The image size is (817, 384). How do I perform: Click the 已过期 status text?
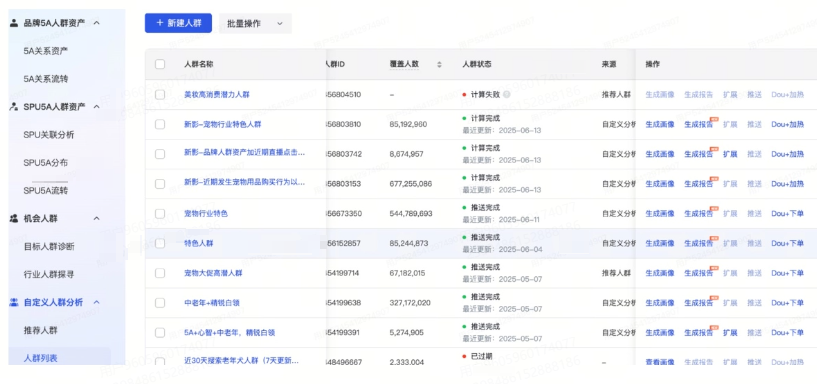click(481, 356)
